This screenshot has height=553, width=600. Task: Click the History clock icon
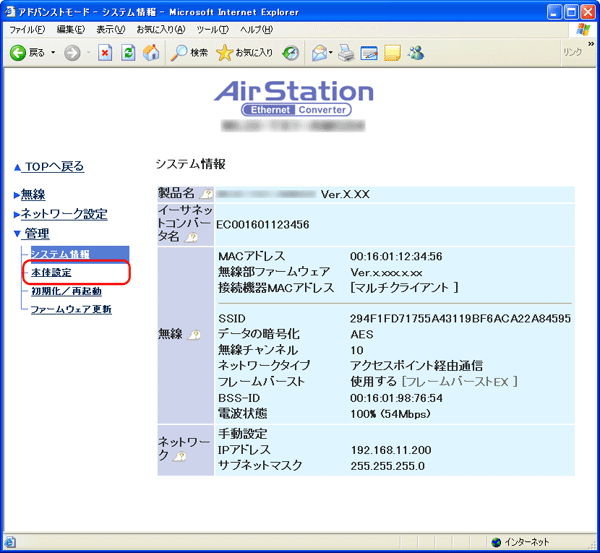pyautogui.click(x=291, y=52)
